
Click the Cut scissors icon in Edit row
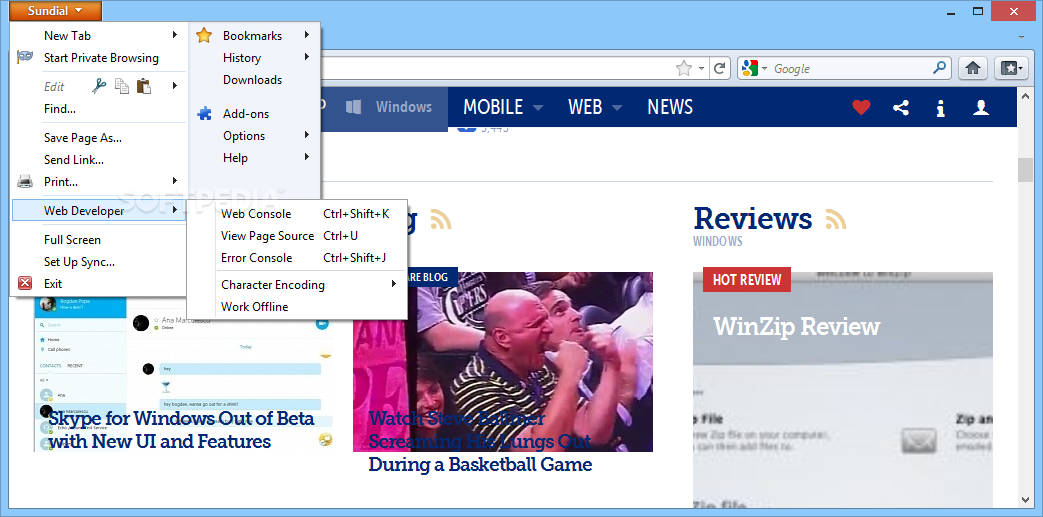click(100, 85)
